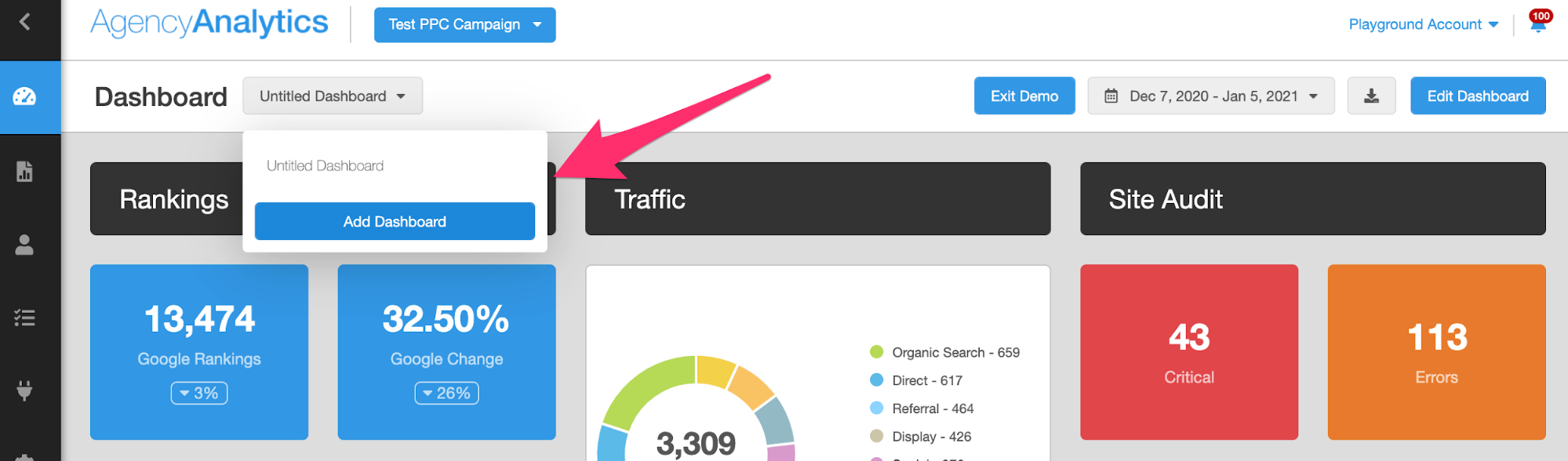Click the 26% decrease badge
This screenshot has width=1568, height=461.
(x=446, y=394)
